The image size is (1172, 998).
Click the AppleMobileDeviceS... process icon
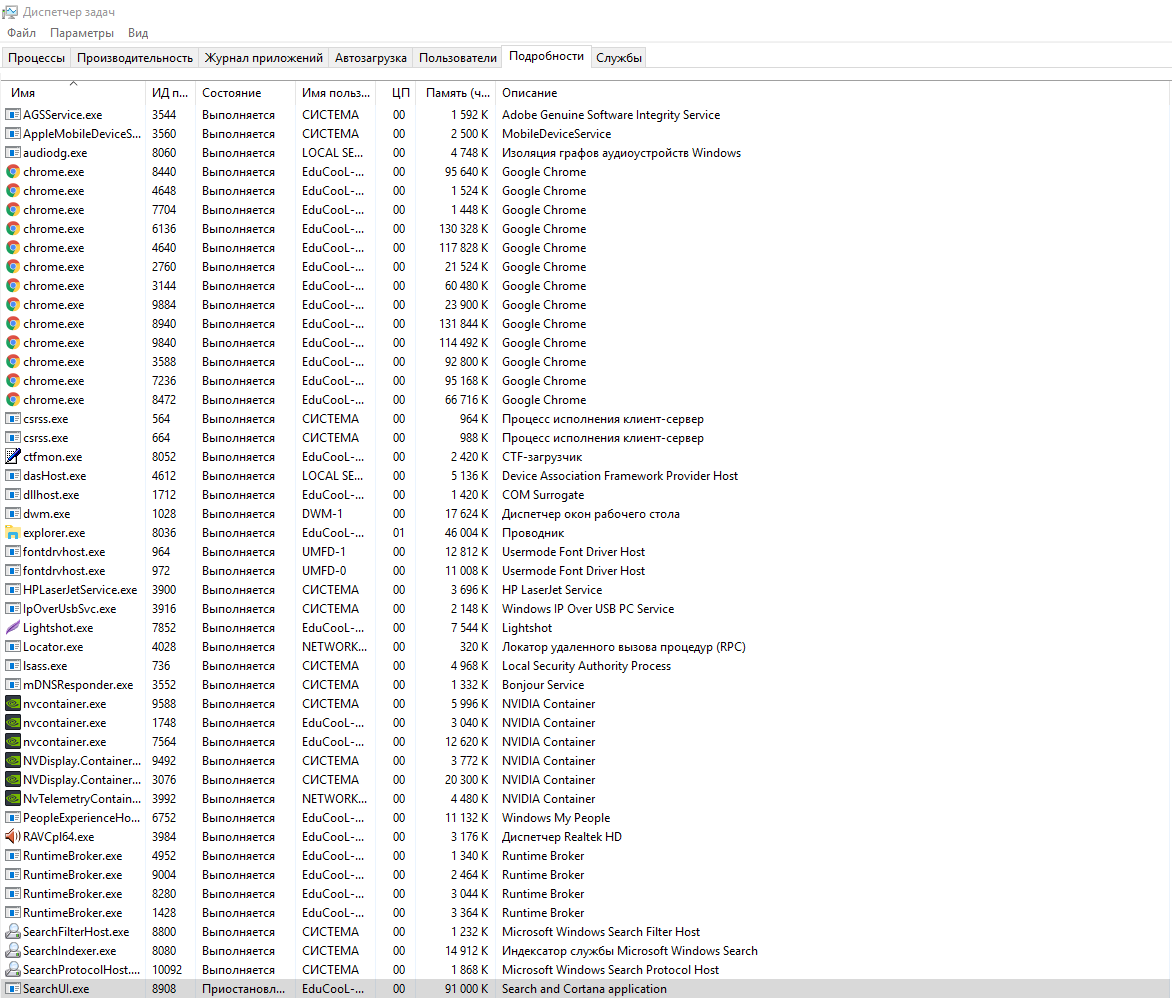tap(13, 134)
